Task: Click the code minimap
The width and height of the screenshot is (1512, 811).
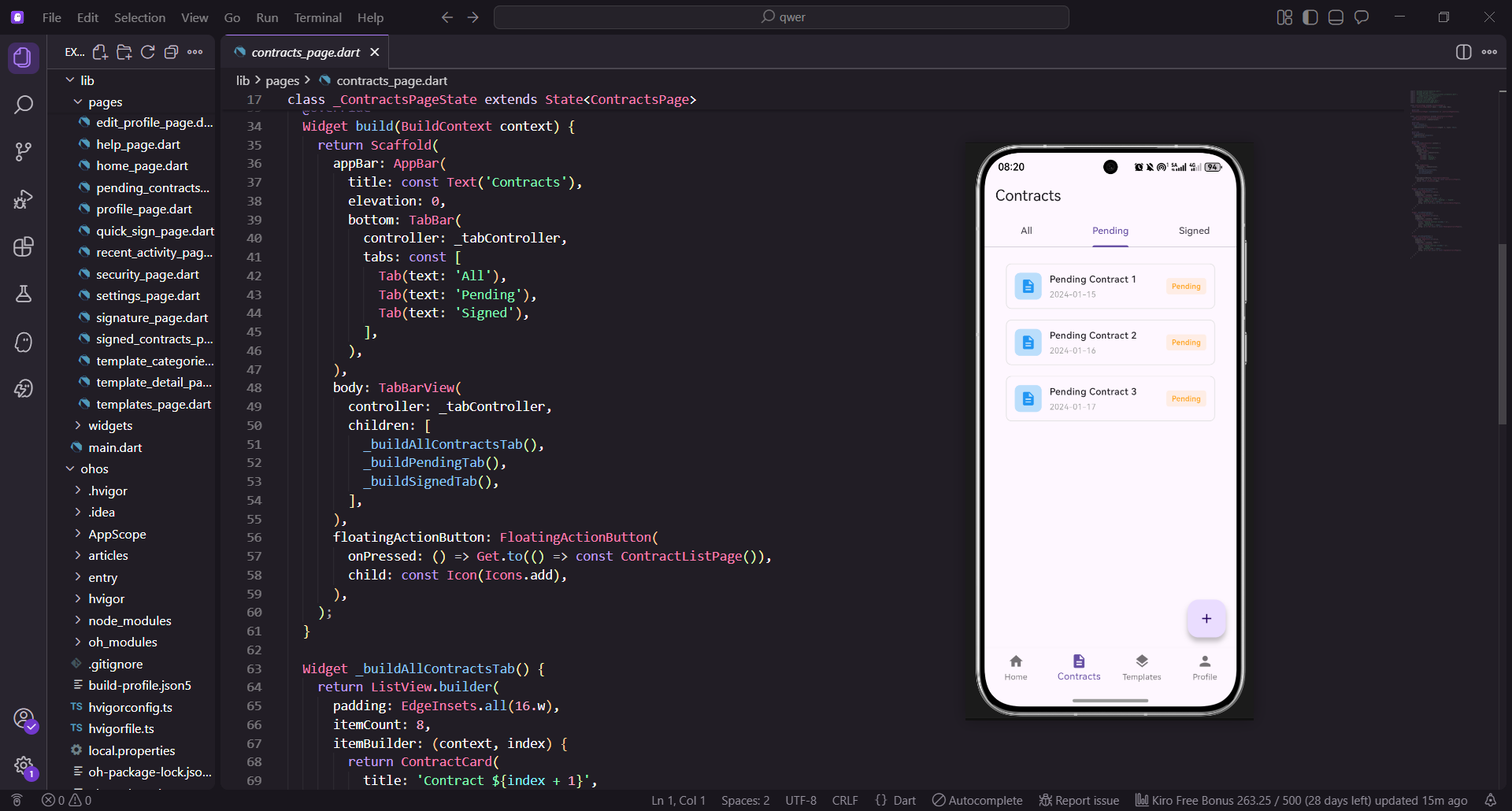Action: coord(1437,173)
